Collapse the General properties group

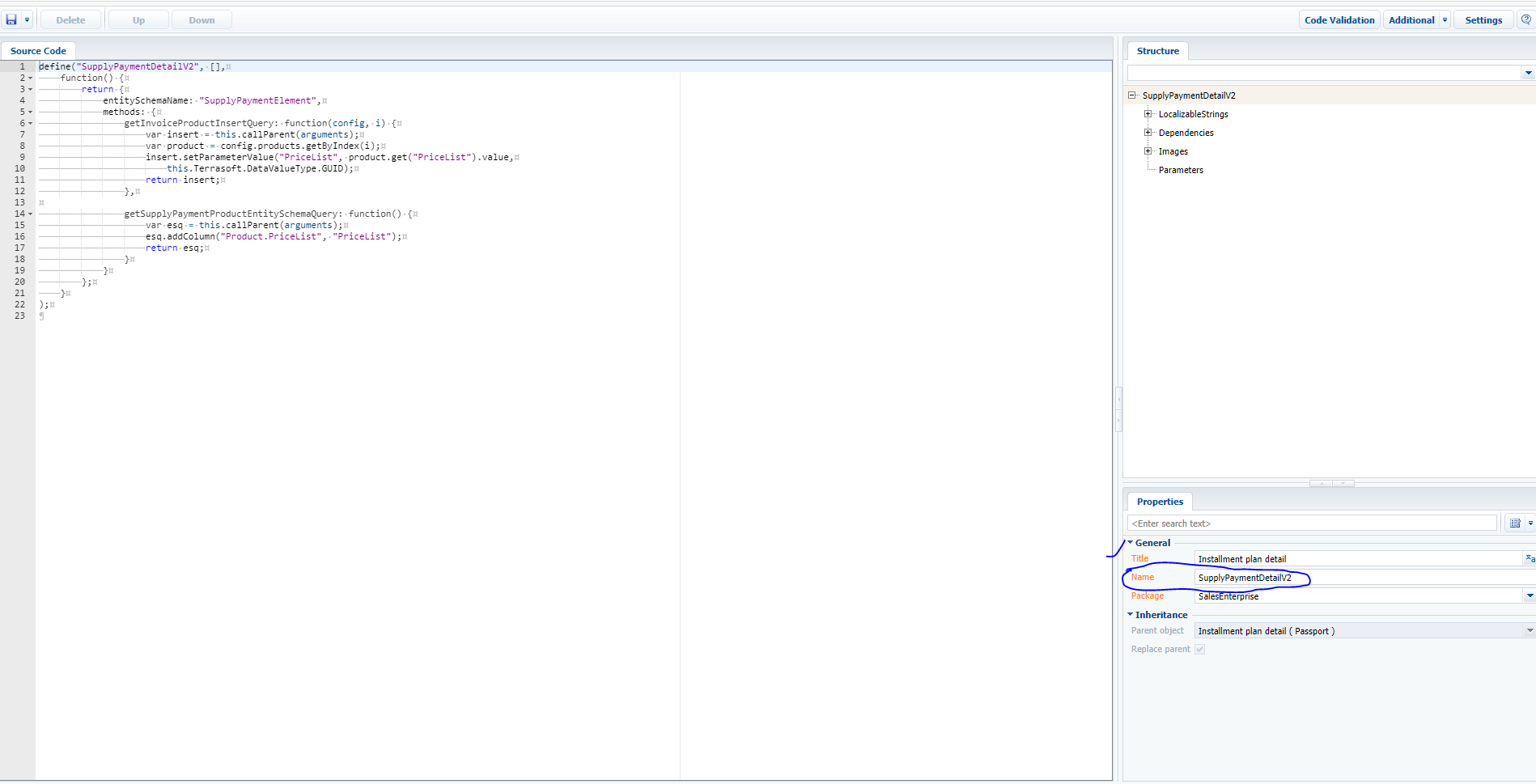(1131, 543)
